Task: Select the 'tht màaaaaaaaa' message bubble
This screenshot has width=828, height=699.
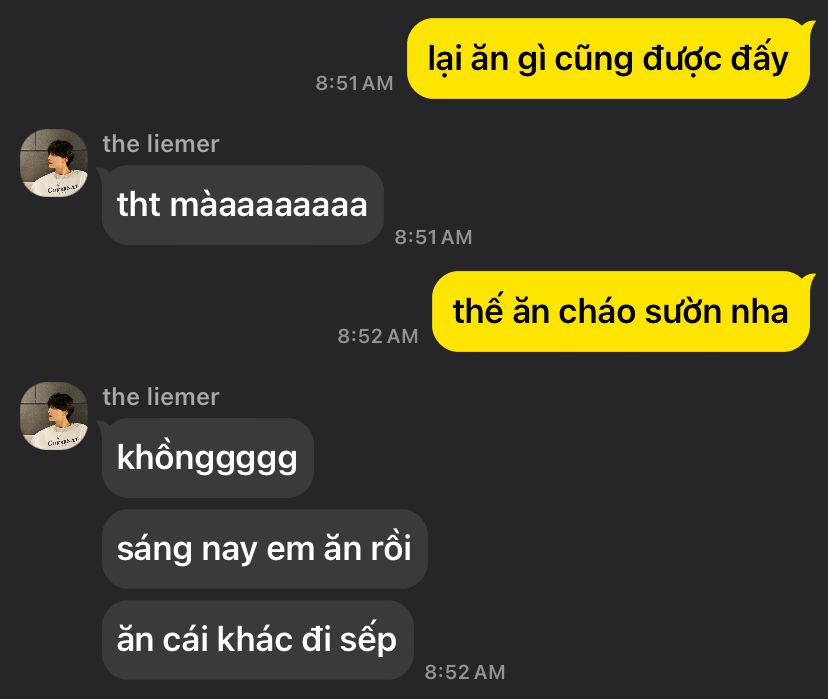Action: coord(242,205)
